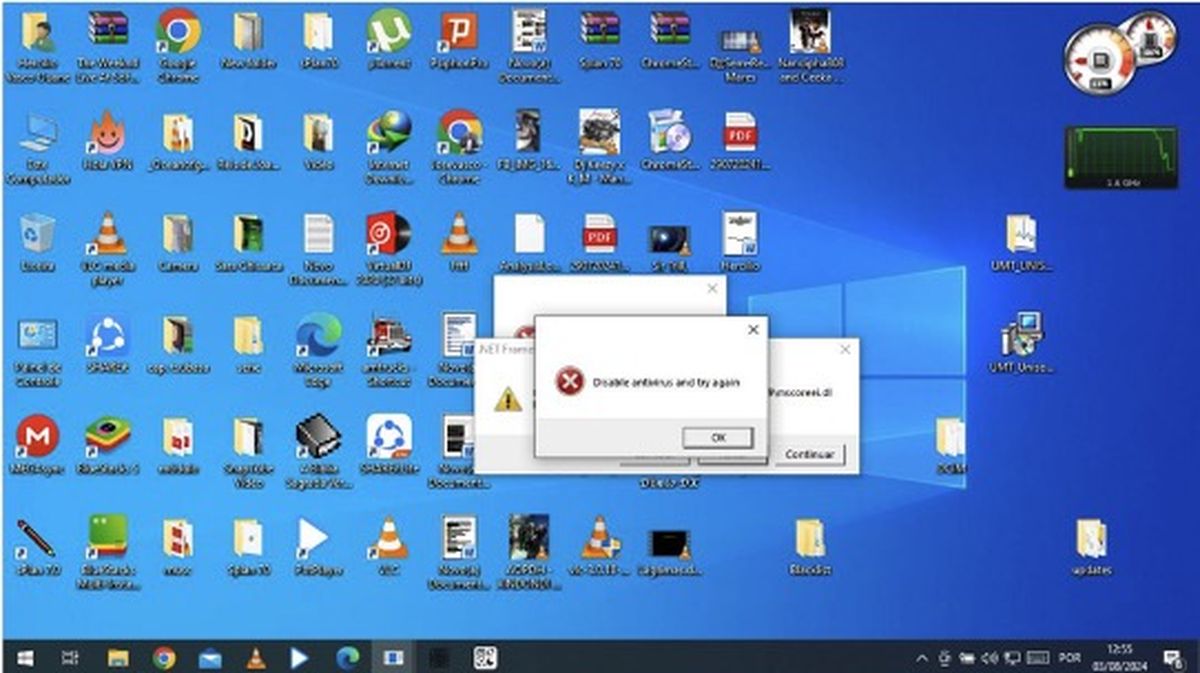Open the Painel de Controle desktop icon
Screen dimensions: 1200x673
coord(37,351)
